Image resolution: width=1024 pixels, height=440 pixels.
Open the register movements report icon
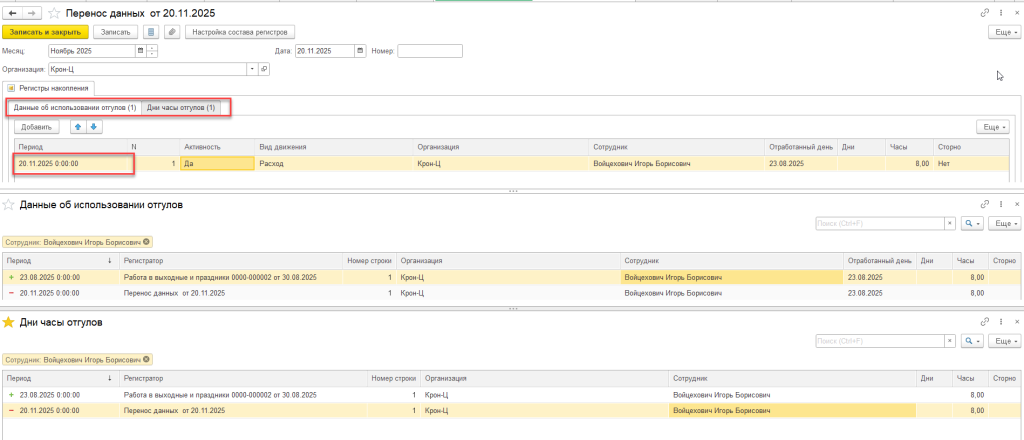(152, 32)
